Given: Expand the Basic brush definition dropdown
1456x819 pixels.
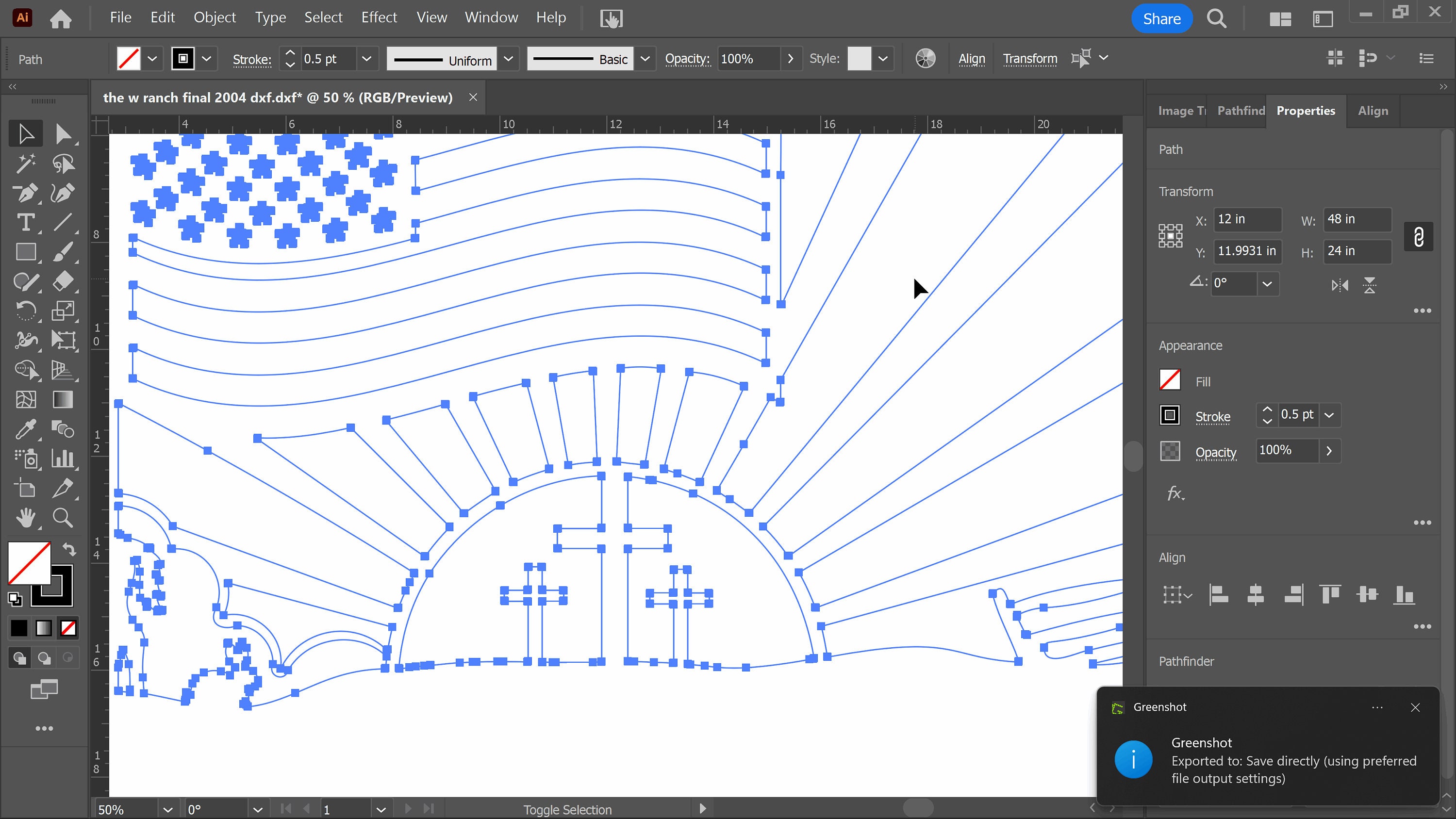Looking at the screenshot, I should (x=645, y=59).
